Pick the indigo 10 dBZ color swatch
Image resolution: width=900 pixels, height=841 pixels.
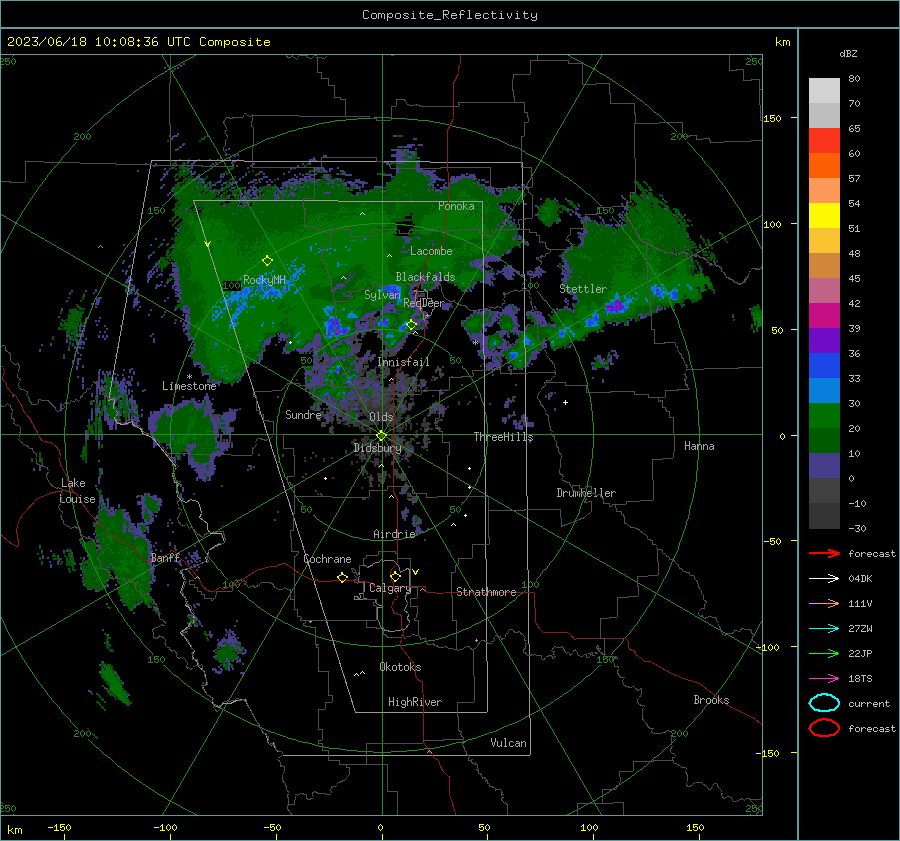click(x=824, y=466)
